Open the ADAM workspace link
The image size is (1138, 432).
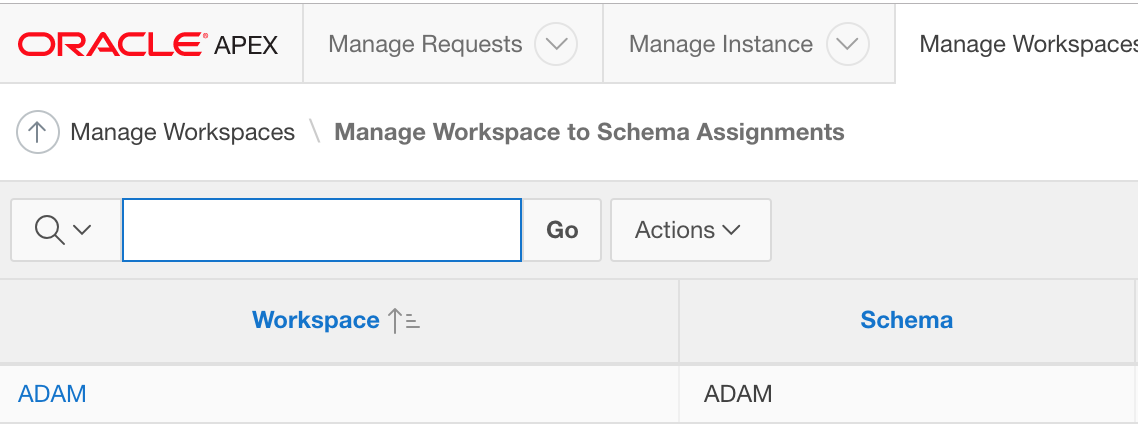click(x=52, y=394)
